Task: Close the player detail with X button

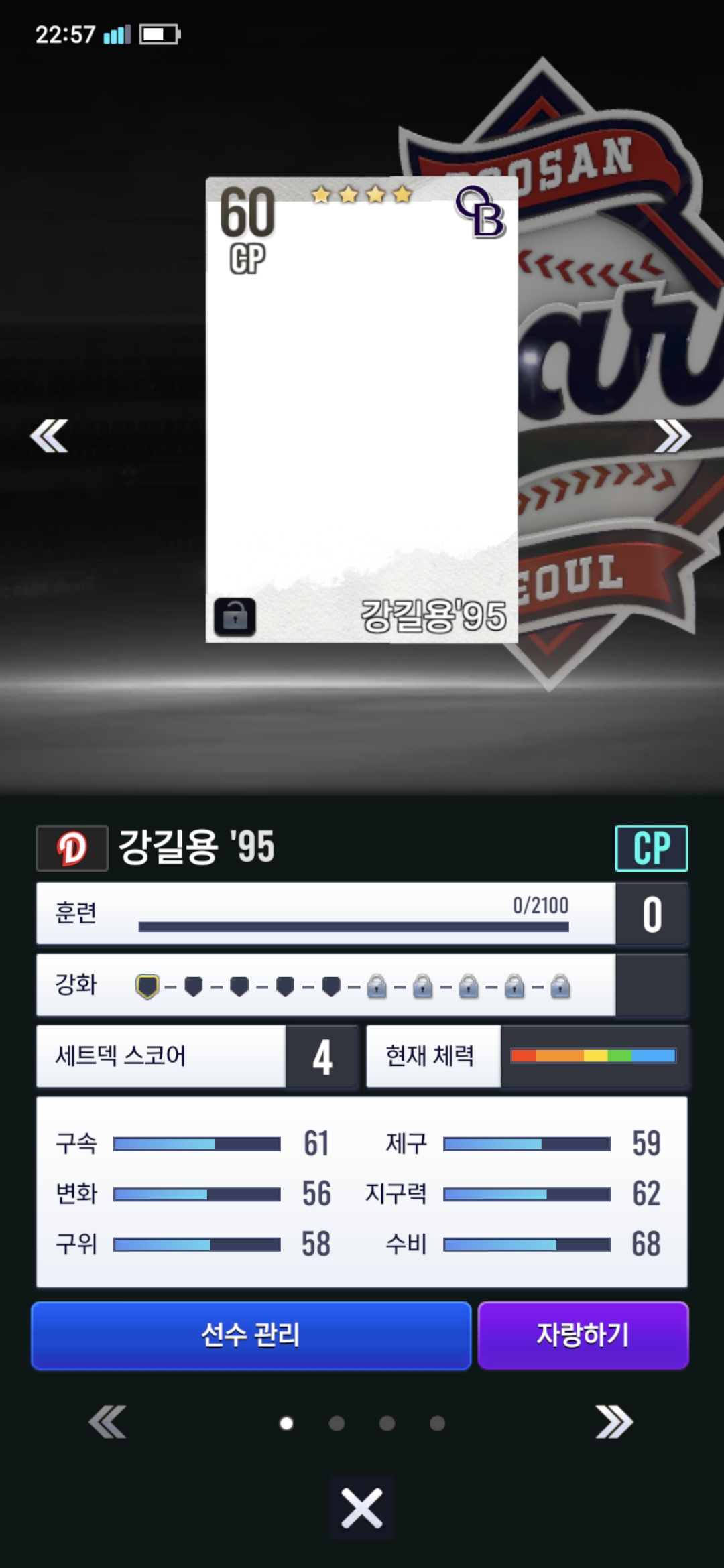Action: [362, 1509]
